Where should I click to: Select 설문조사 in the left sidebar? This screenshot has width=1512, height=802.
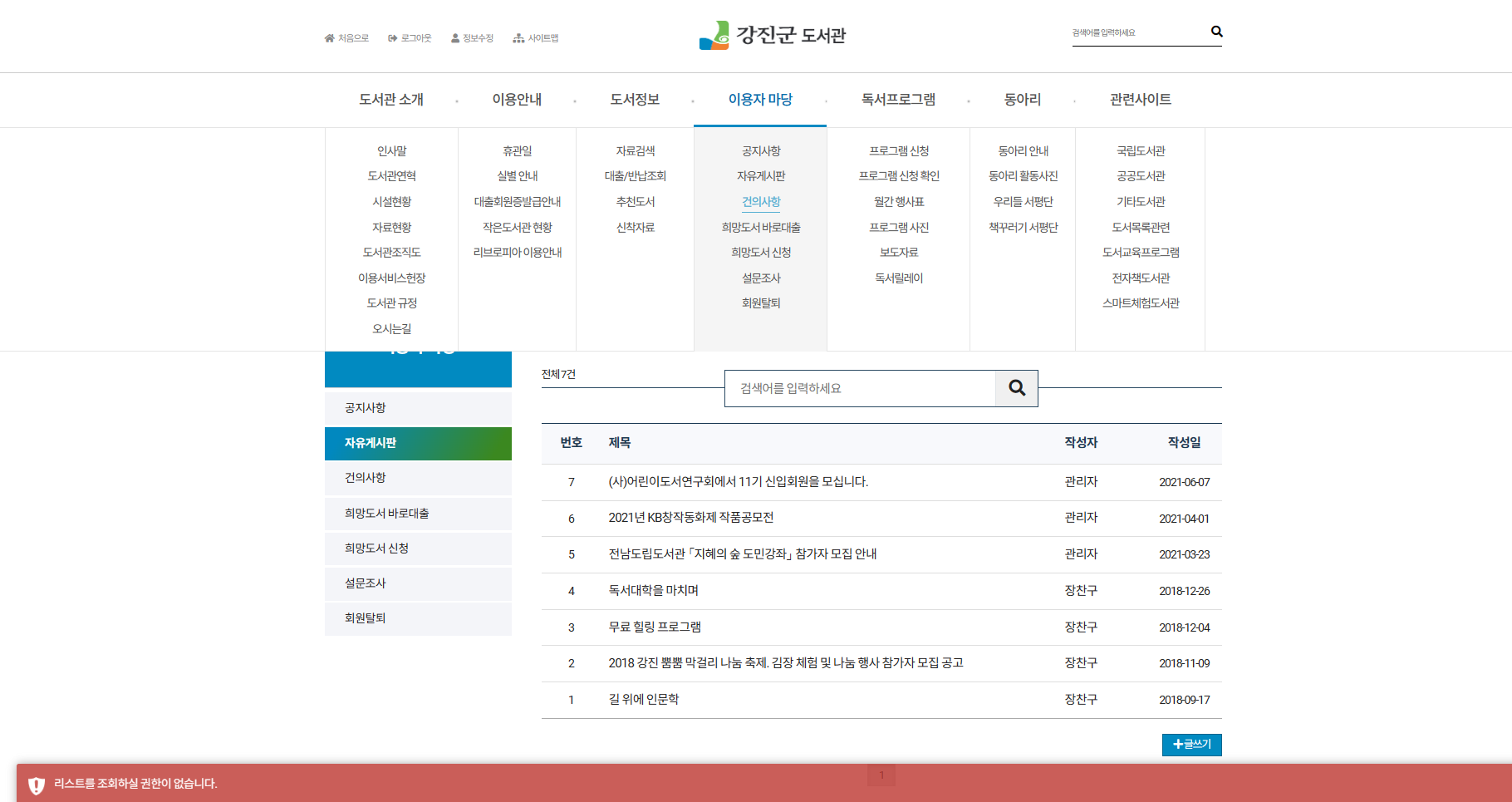[x=366, y=583]
